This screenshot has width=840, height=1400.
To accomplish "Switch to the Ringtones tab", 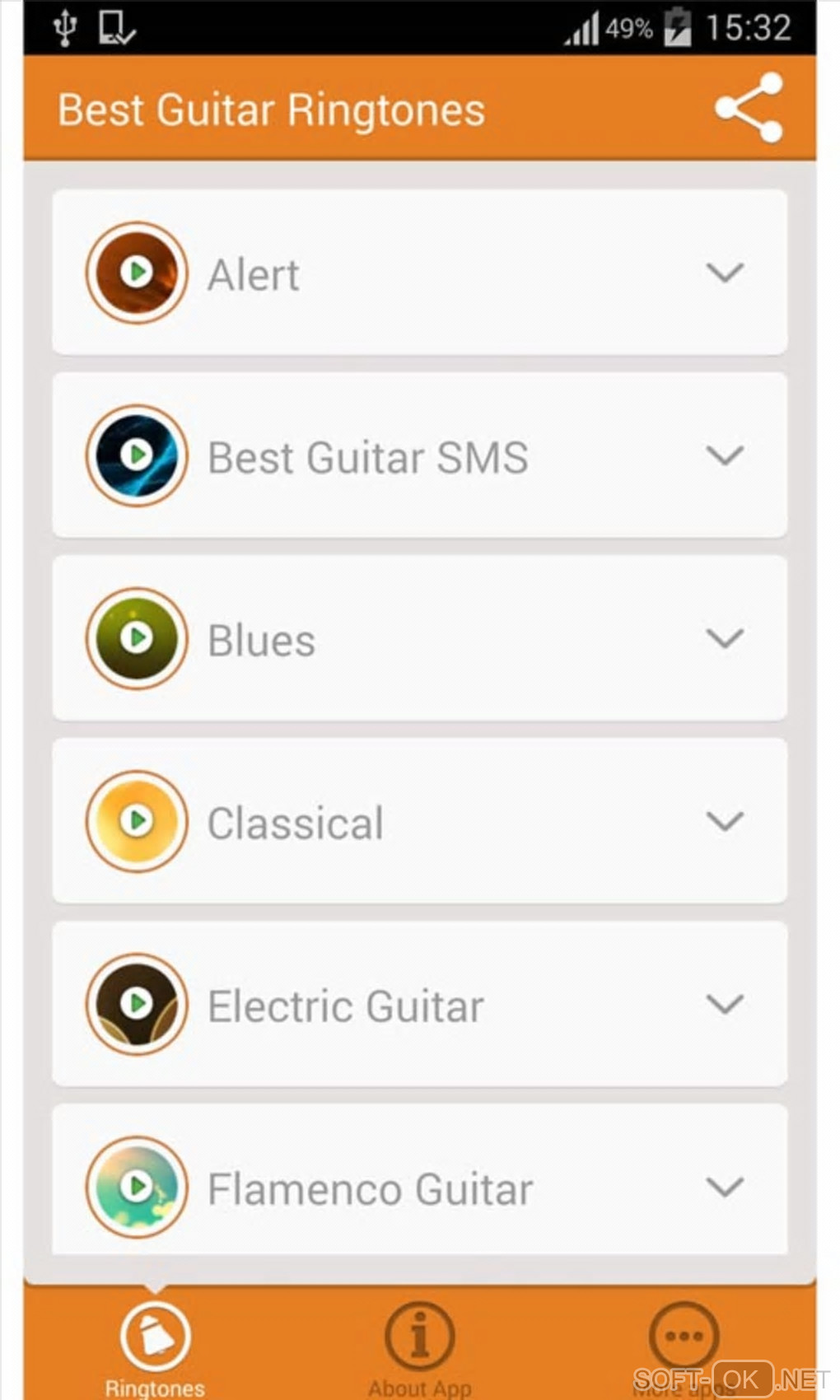I will pyautogui.click(x=155, y=1346).
